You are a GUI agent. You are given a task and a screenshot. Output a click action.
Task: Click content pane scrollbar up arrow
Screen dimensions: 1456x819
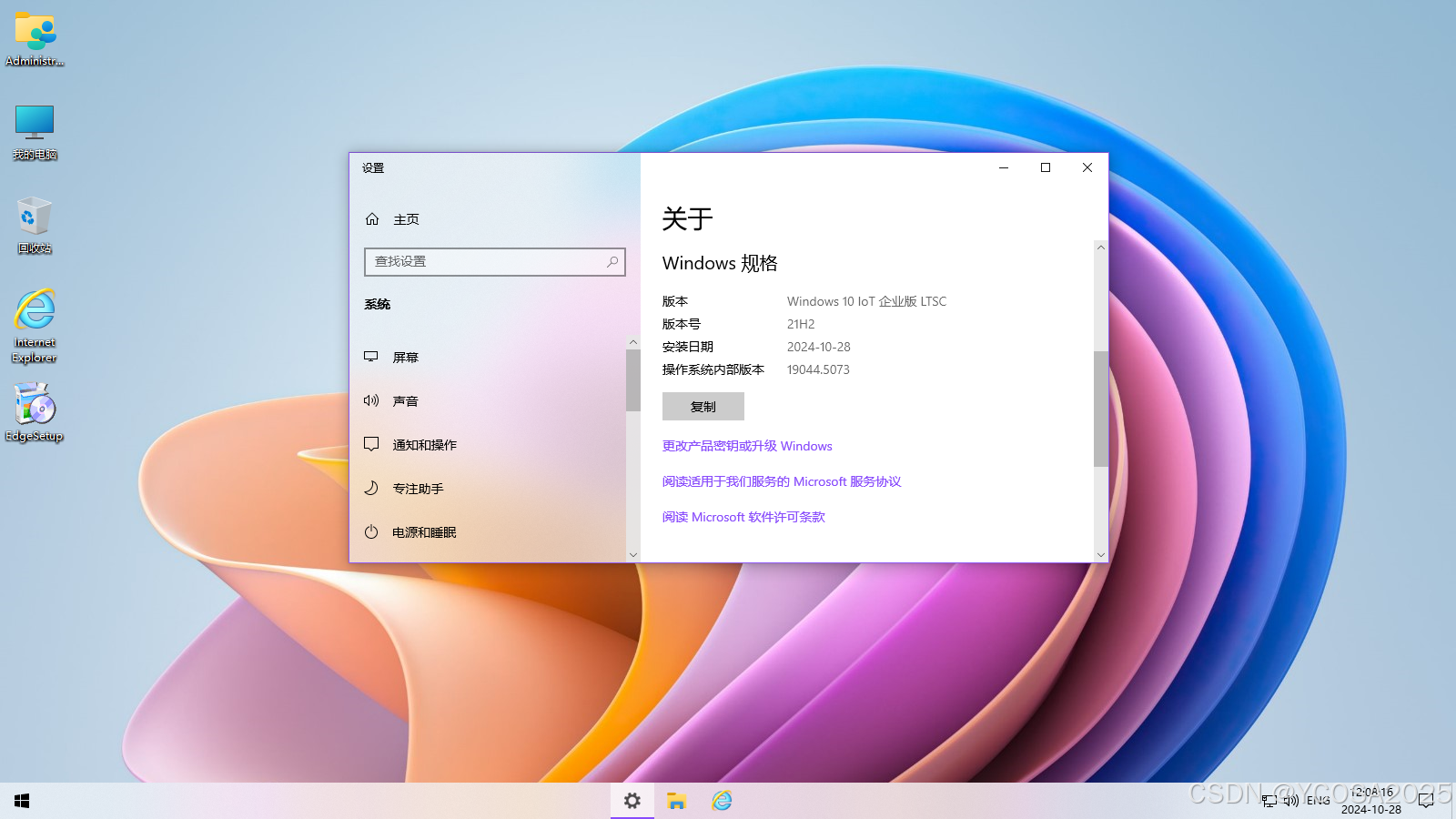click(x=1101, y=248)
